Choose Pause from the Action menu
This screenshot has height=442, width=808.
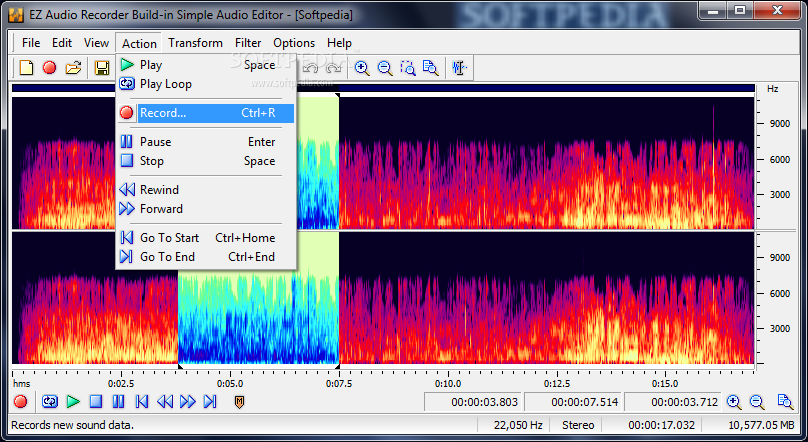pos(206,142)
